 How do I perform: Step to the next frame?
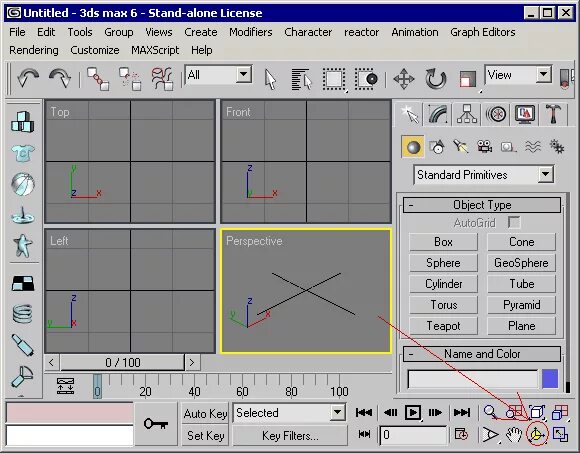435,412
